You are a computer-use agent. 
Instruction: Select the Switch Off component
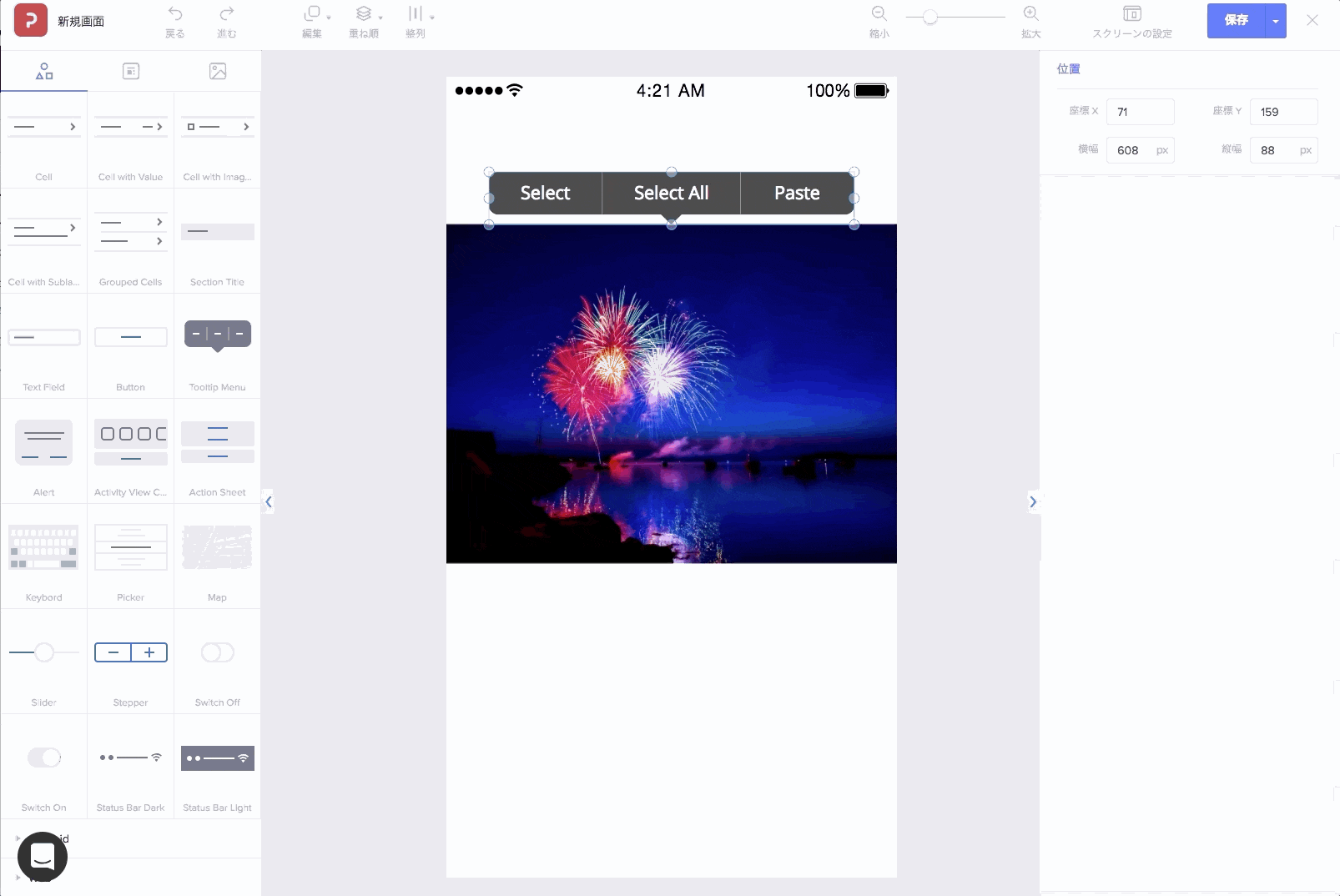218,662
